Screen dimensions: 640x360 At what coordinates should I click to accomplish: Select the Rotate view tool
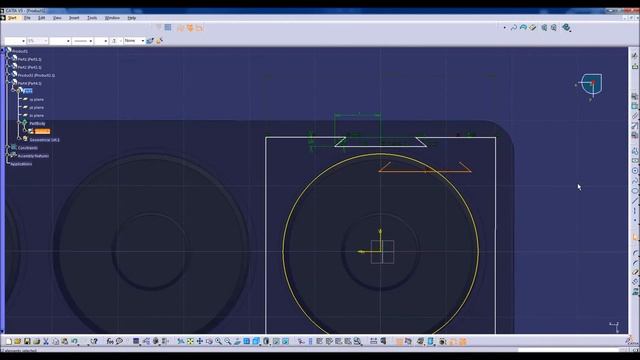pyautogui.click(x=209, y=341)
